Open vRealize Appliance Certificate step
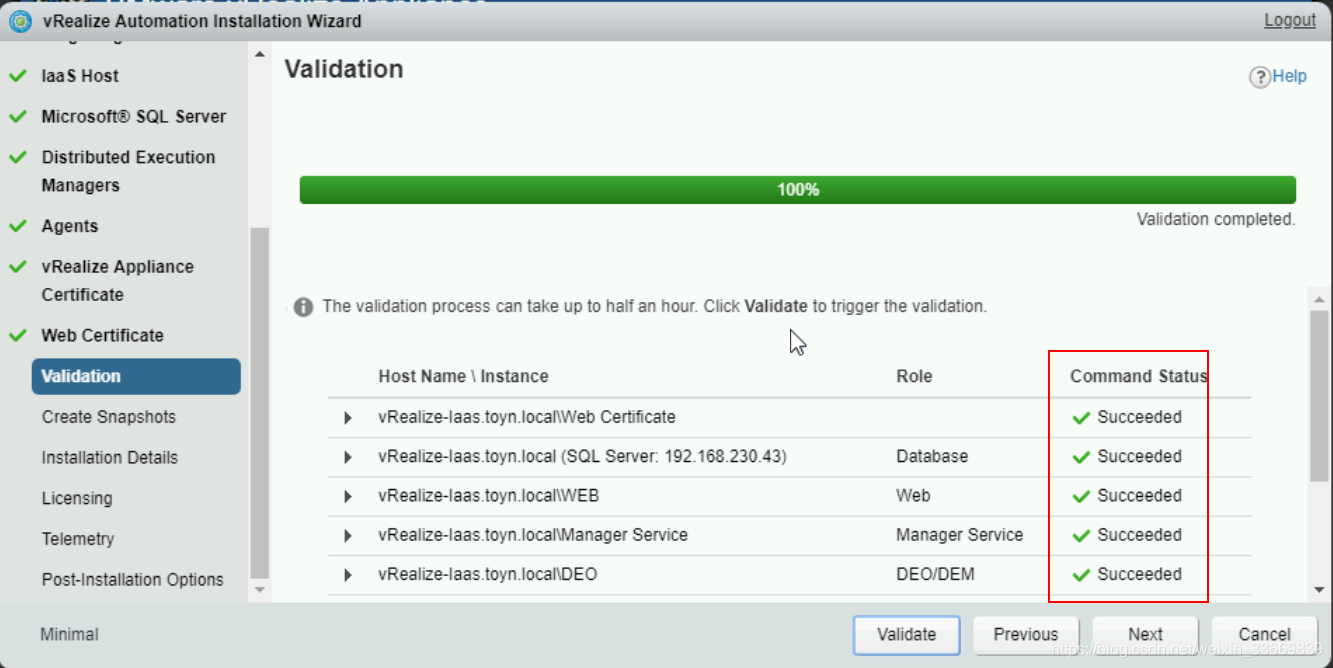 pos(118,281)
